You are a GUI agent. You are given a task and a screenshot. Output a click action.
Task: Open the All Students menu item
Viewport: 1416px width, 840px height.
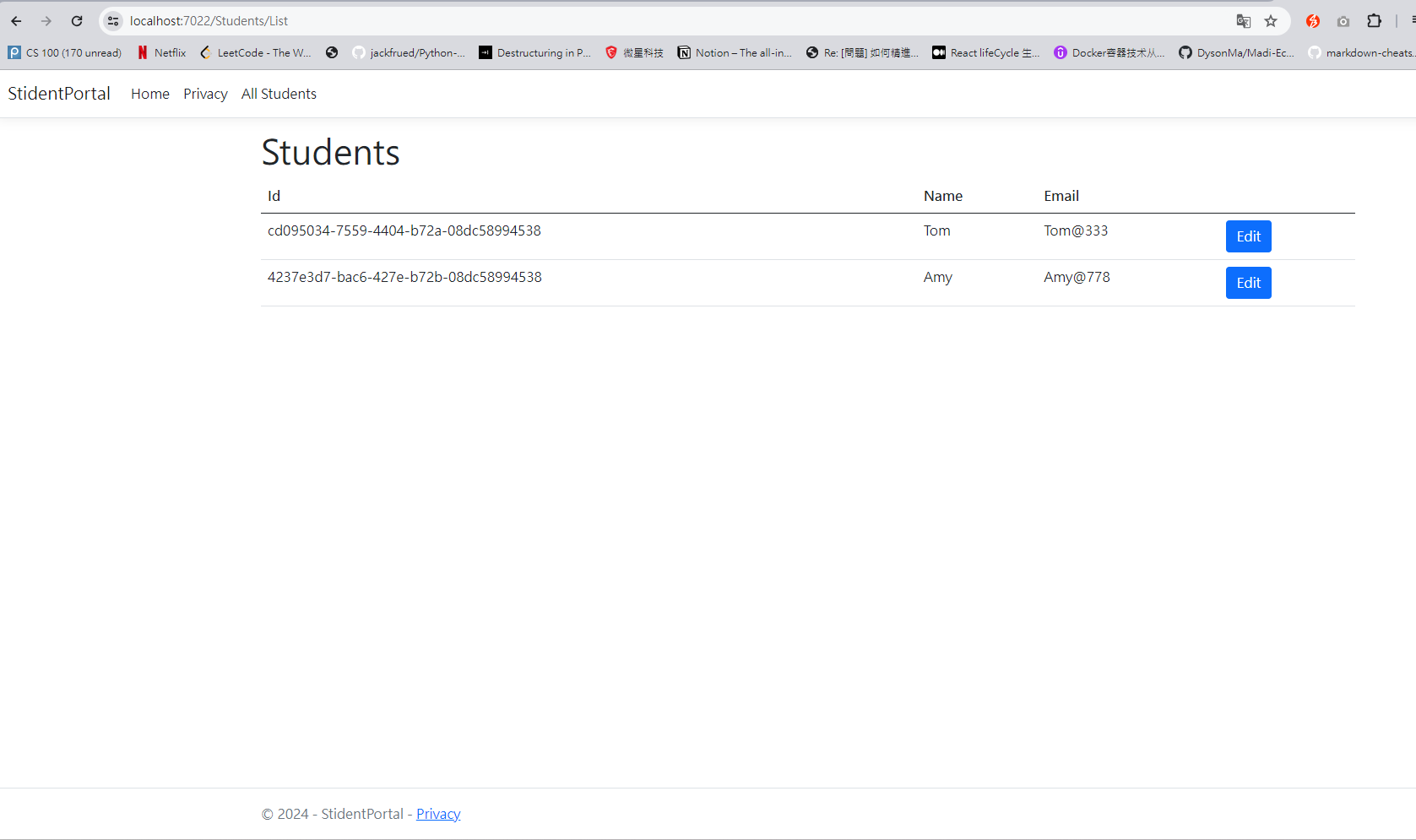tap(279, 94)
